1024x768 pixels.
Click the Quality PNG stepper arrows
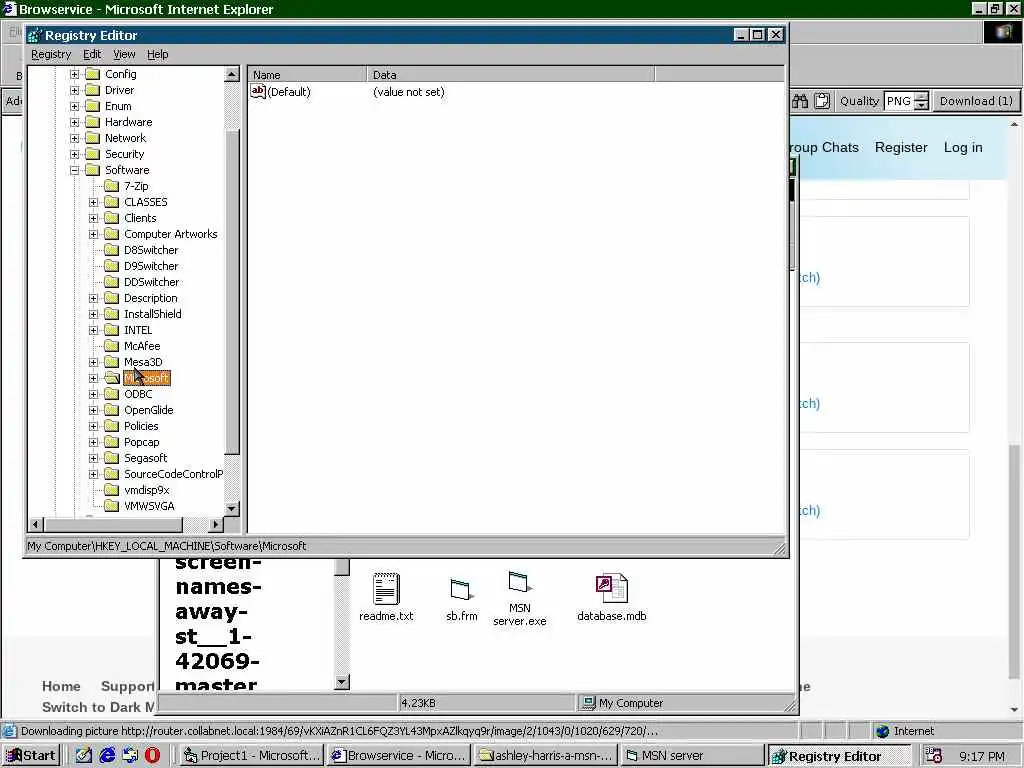click(921, 101)
